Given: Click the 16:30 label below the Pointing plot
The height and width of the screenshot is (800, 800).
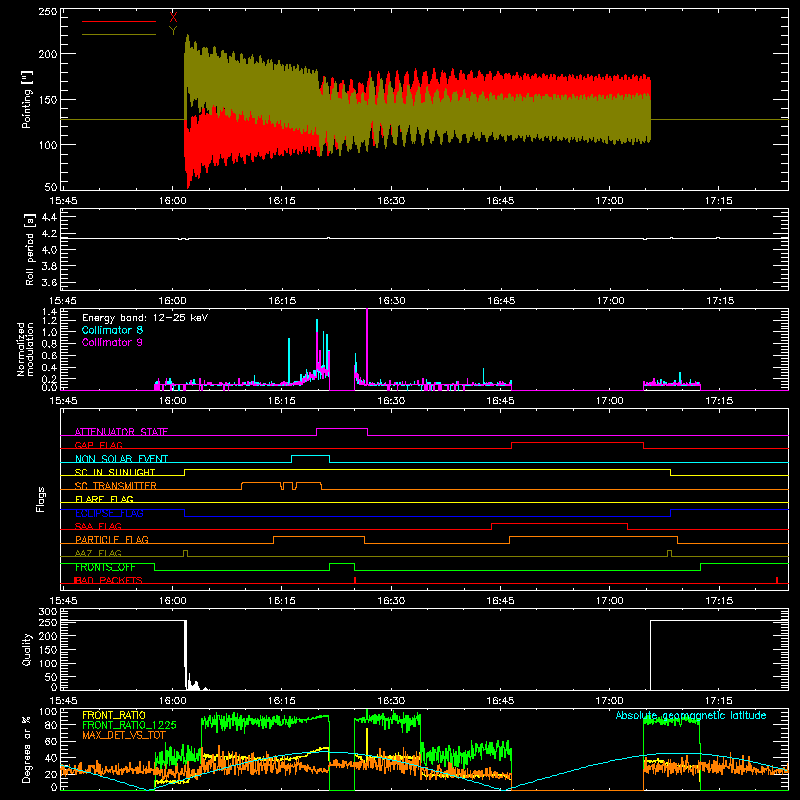Looking at the screenshot, I should [x=391, y=201].
